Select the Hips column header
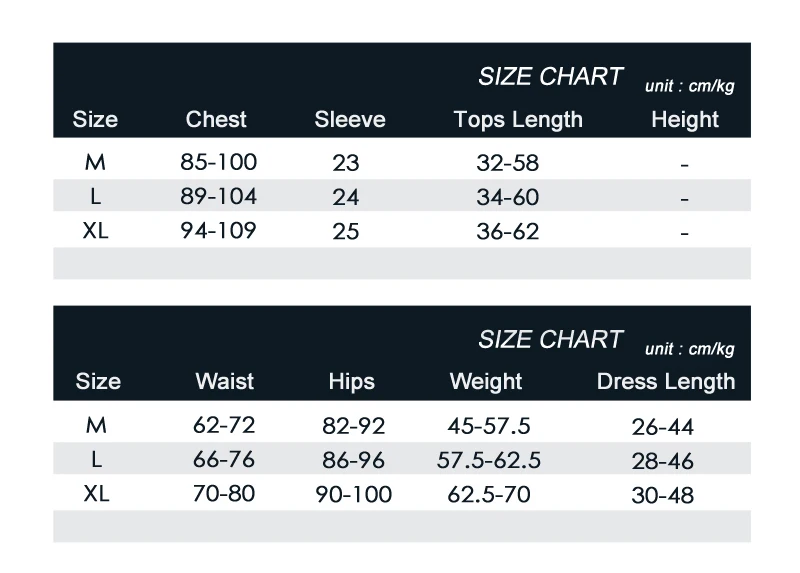This screenshot has width=800, height=573. [x=352, y=382]
